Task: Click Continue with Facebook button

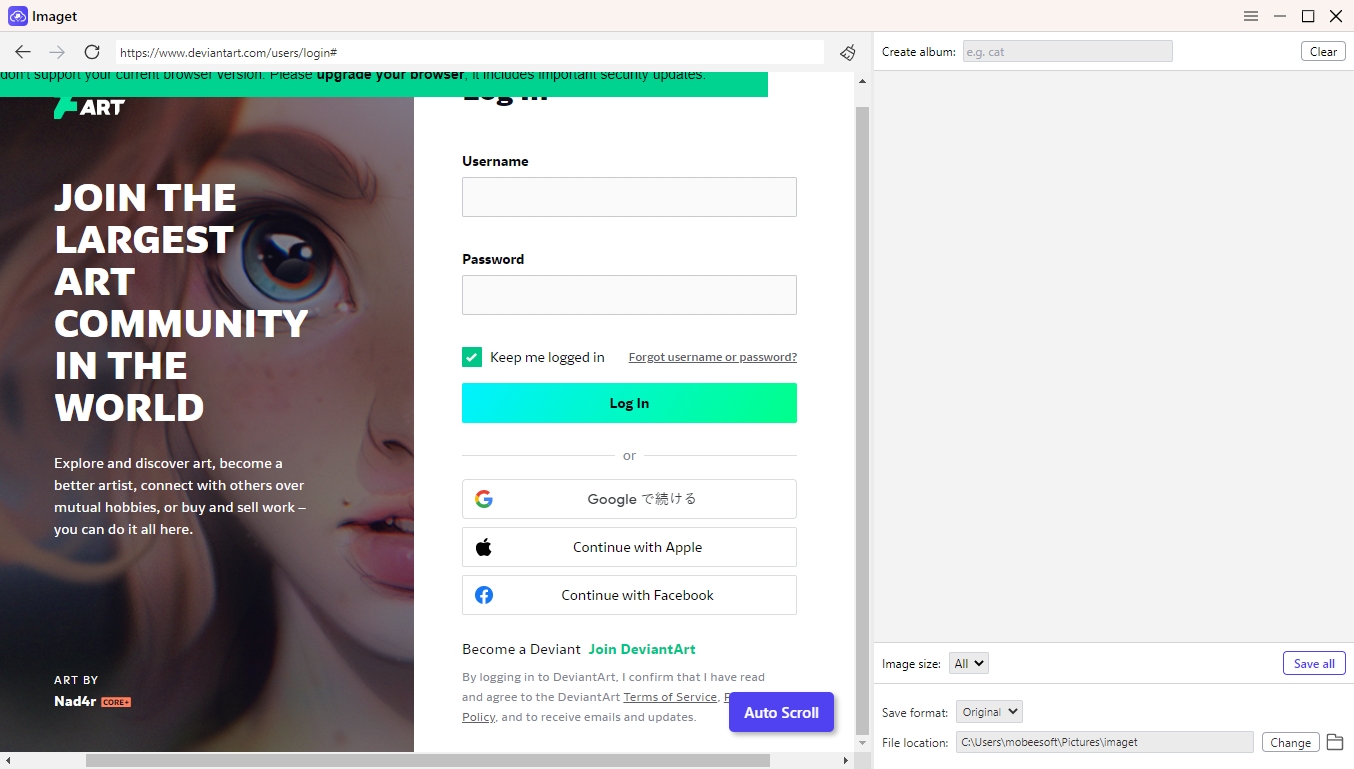Action: (629, 595)
